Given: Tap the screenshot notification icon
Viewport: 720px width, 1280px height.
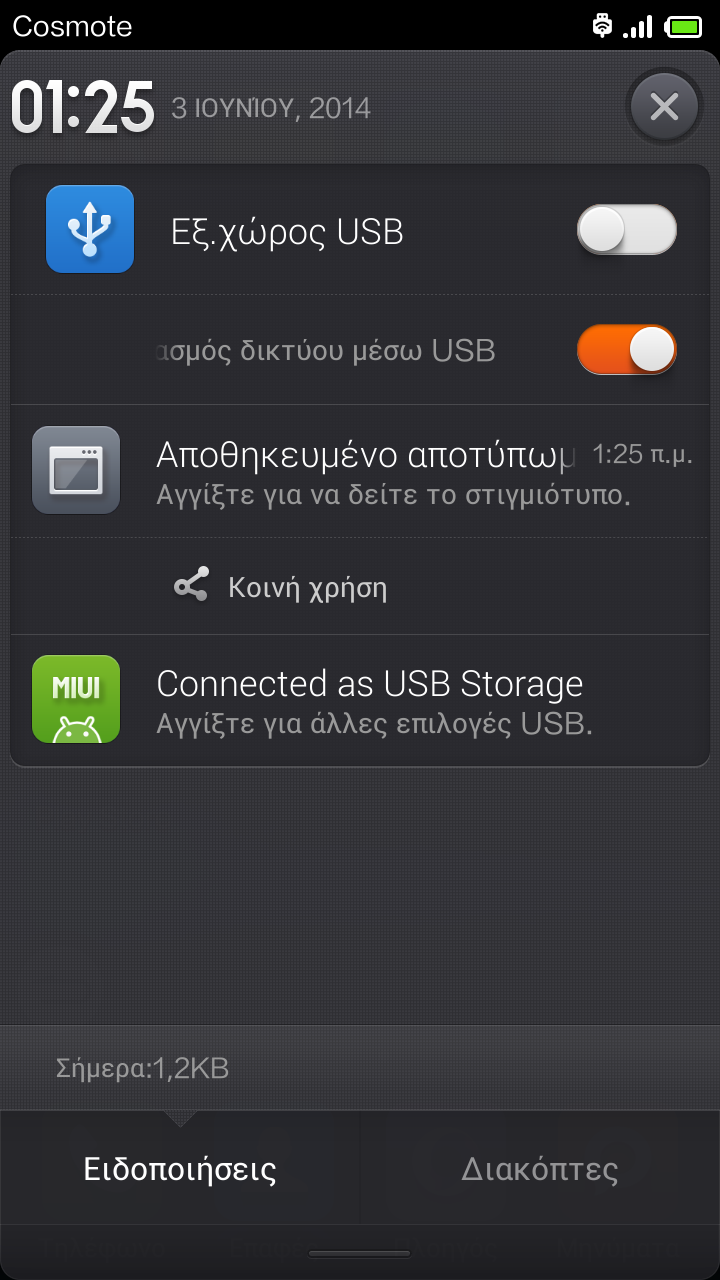Looking at the screenshot, I should (x=76, y=470).
